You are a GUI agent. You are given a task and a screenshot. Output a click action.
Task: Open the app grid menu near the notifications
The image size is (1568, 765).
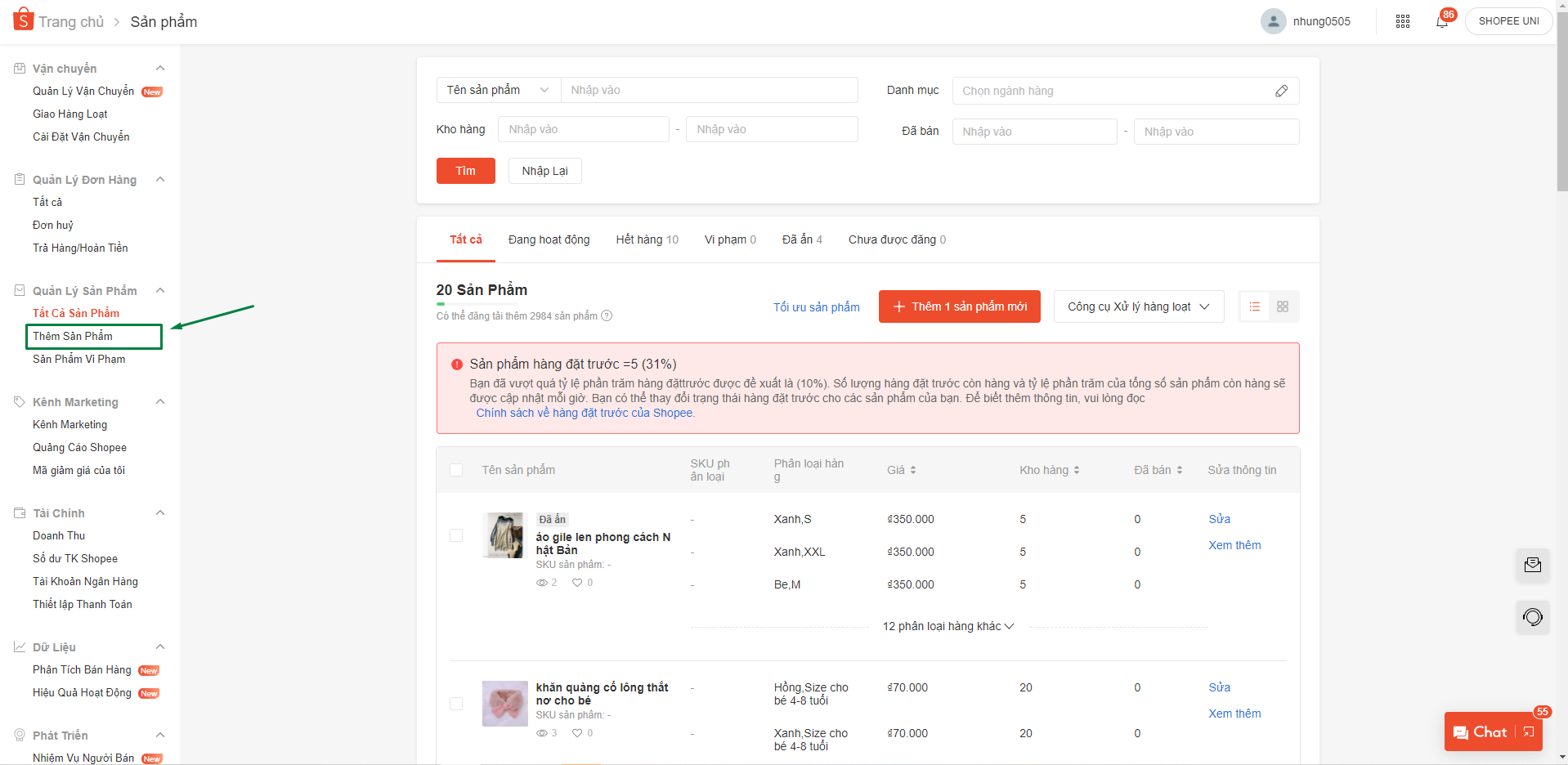pos(1403,20)
